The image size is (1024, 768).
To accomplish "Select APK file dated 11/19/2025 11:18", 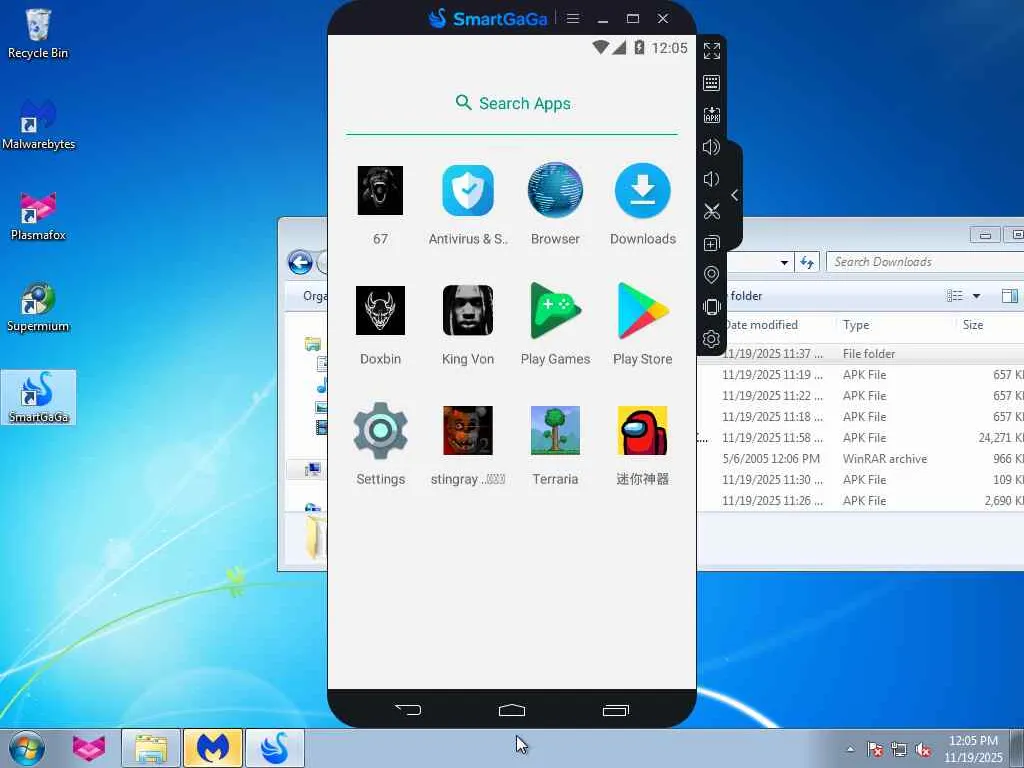I will [860, 416].
